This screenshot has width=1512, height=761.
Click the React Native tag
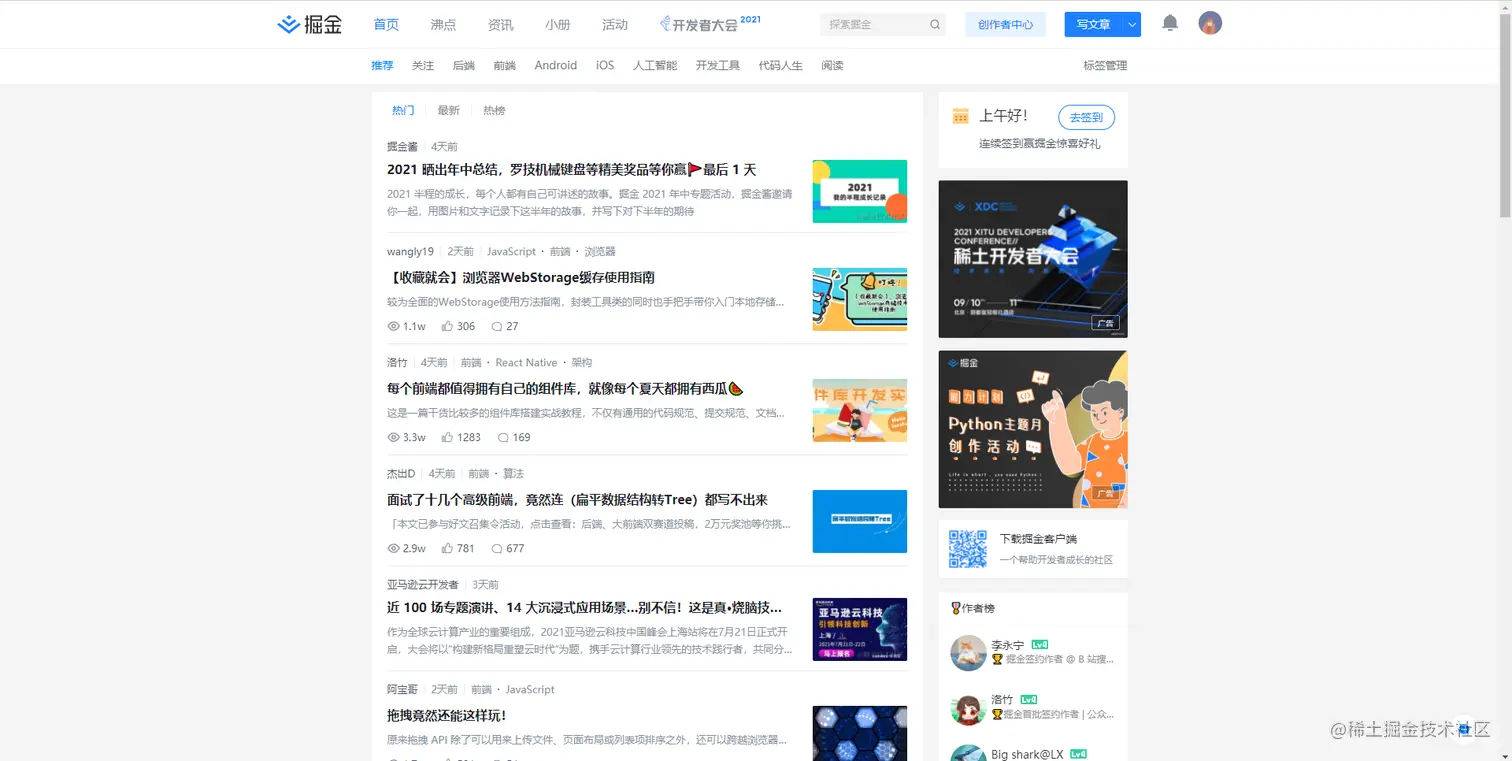pyautogui.click(x=526, y=363)
